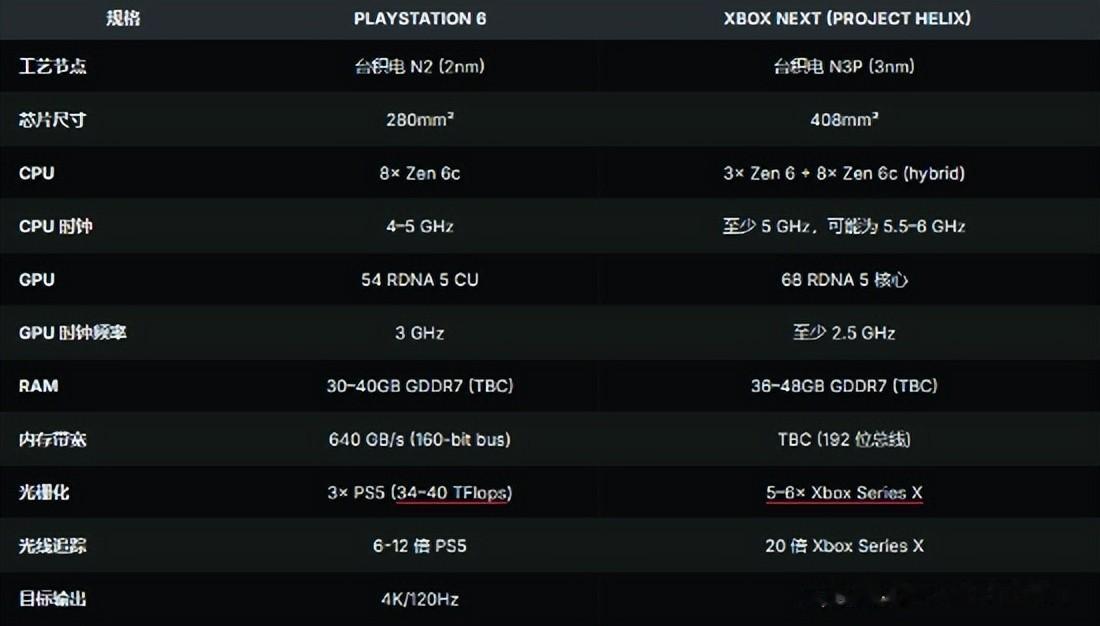Click the 280mm² chip size value
The image size is (1100, 626).
420,120
